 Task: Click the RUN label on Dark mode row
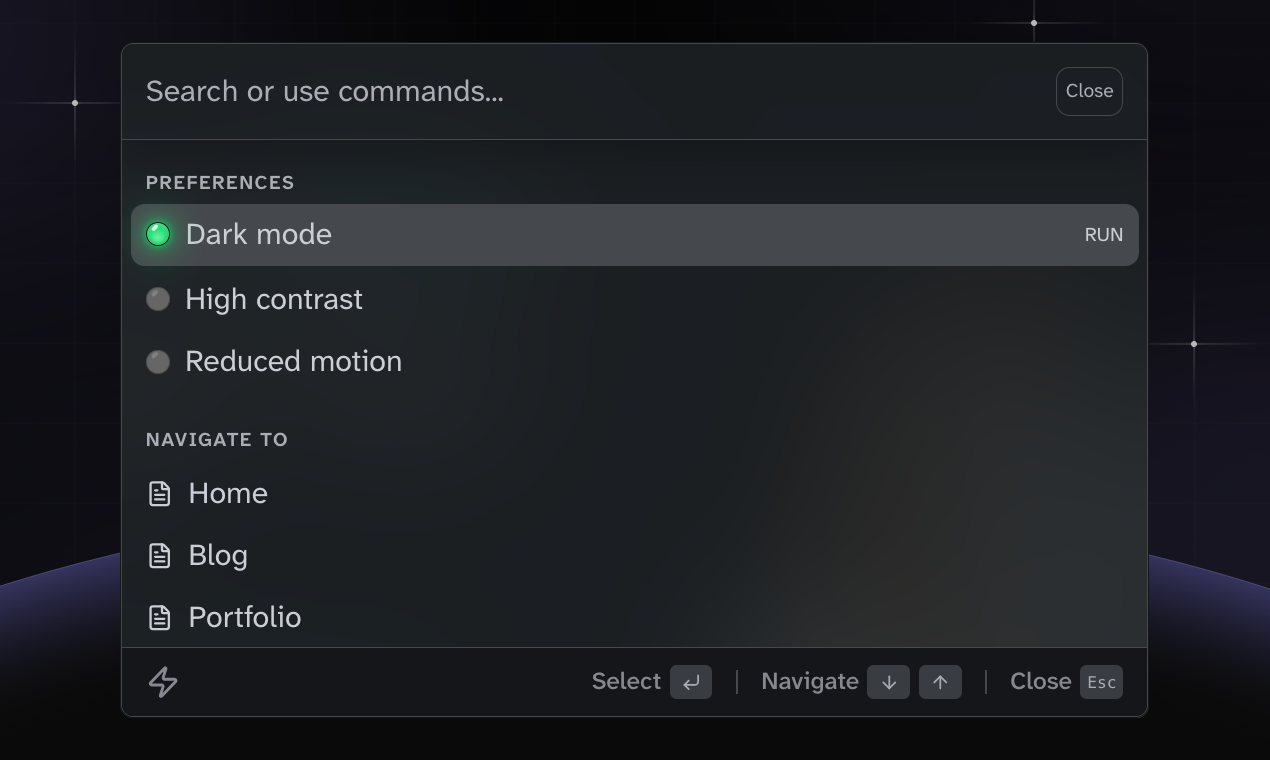[x=1103, y=234]
